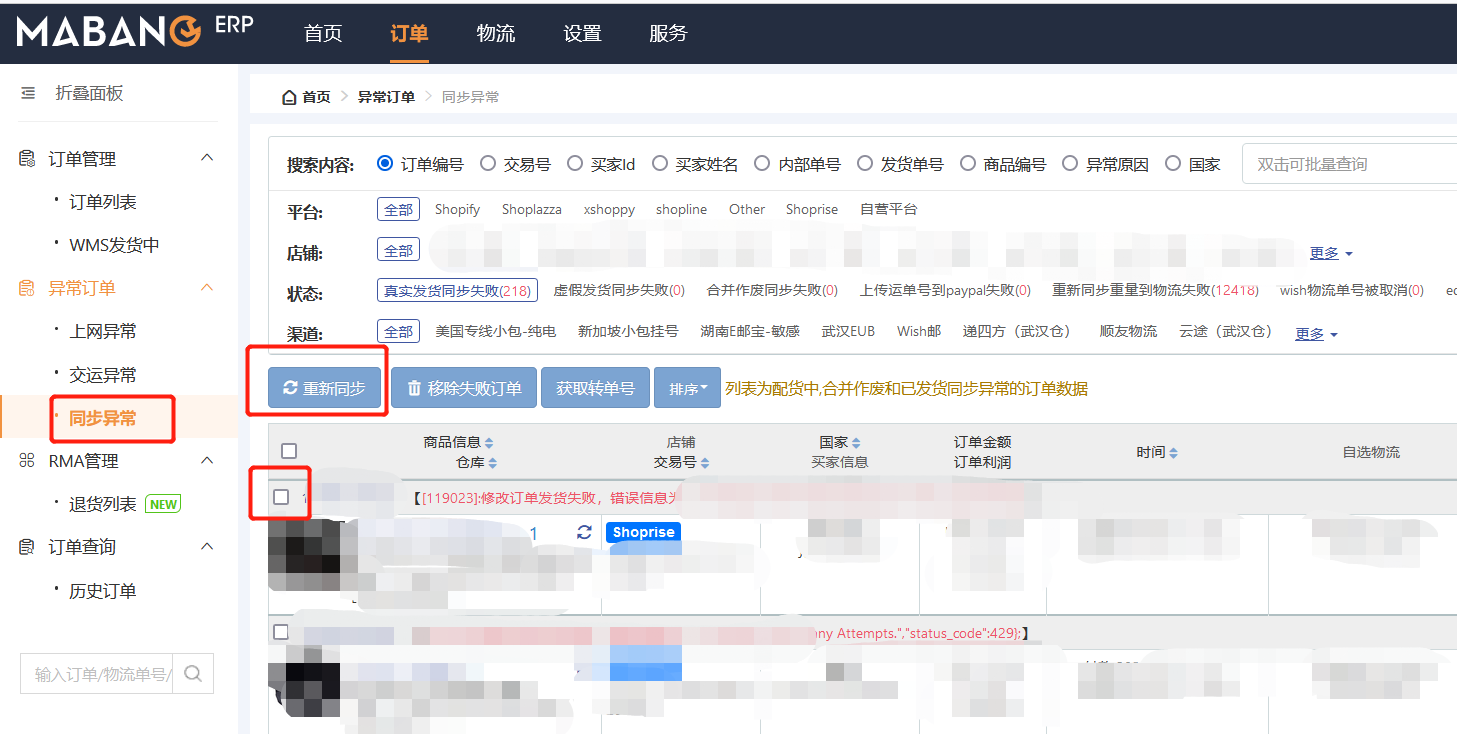Image resolution: width=1457 pixels, height=734 pixels.
Task: Click the home icon in the breadcrumb
Action: [287, 96]
